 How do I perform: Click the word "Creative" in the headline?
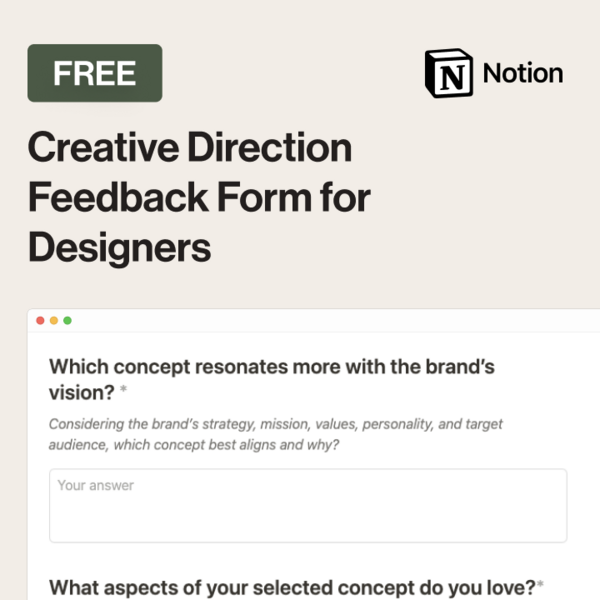[103, 147]
